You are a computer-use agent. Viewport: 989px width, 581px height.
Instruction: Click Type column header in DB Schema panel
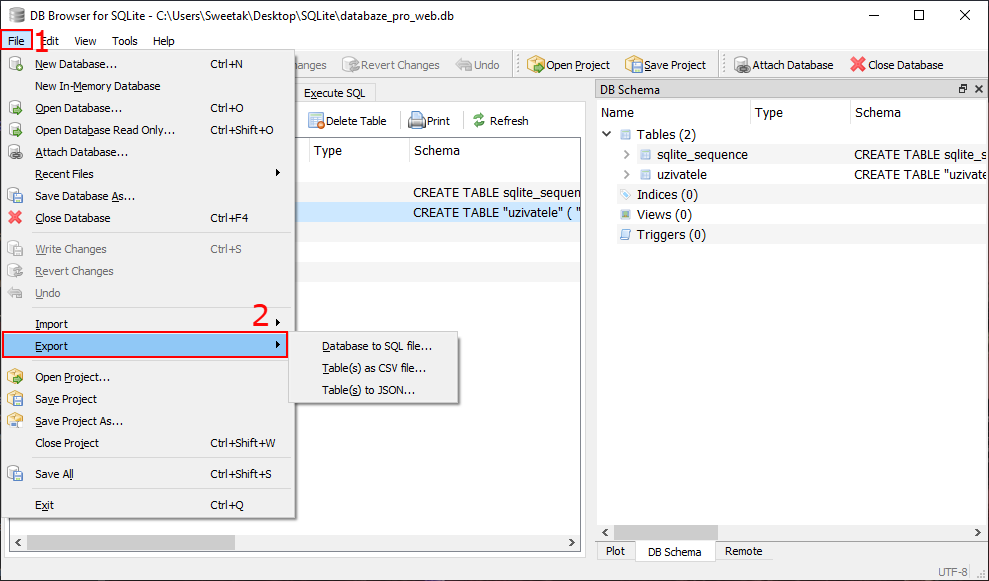(x=800, y=113)
